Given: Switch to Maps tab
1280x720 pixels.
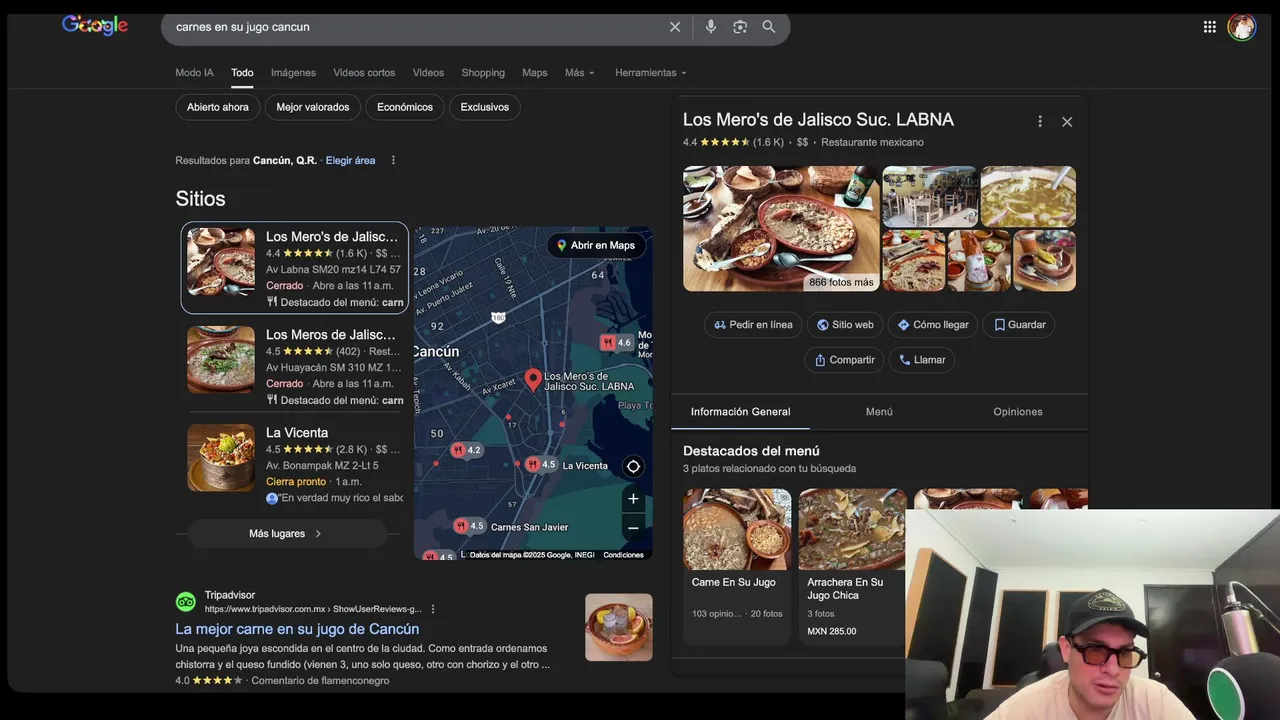Looking at the screenshot, I should tap(535, 73).
